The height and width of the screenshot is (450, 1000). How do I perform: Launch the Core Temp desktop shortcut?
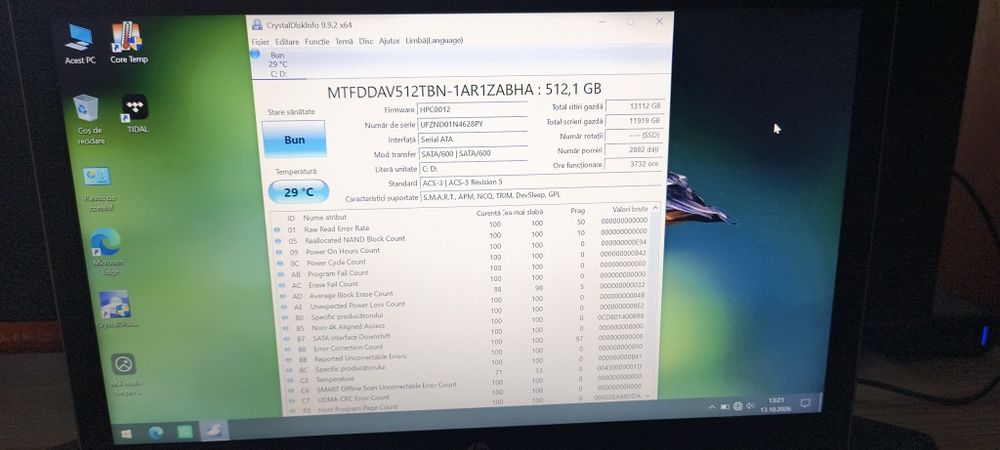point(128,43)
